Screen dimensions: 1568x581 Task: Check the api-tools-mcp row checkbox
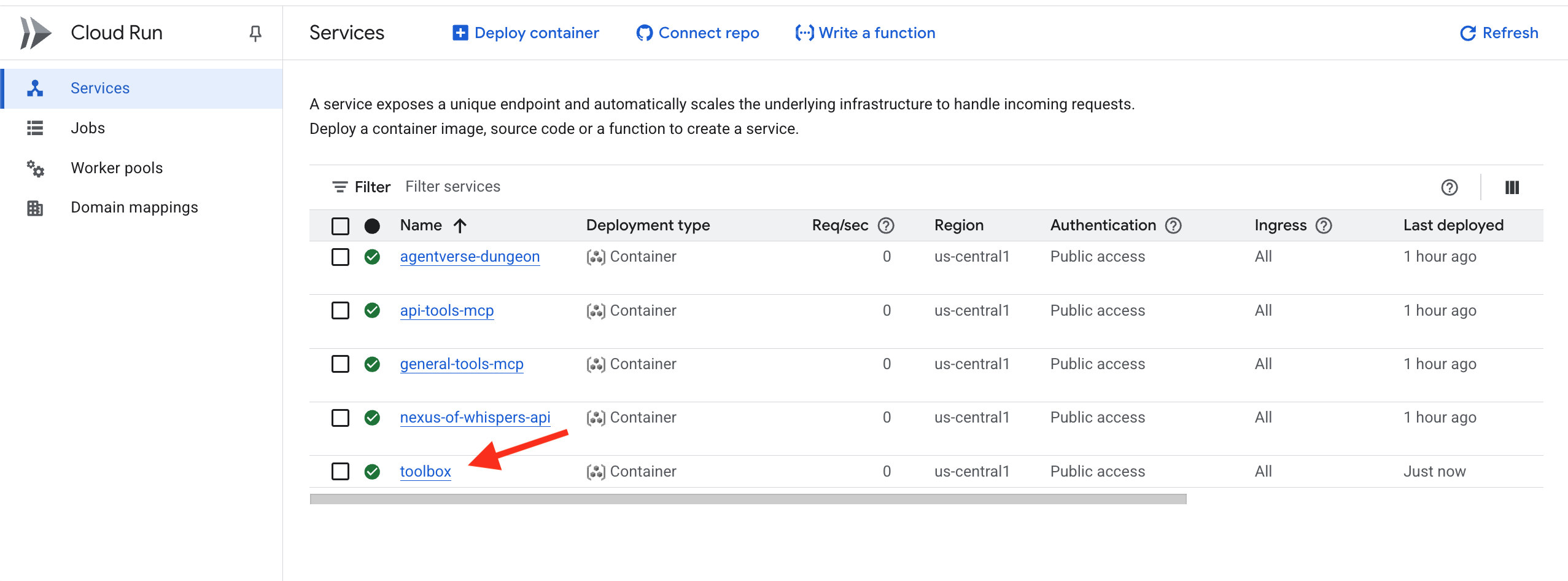point(340,310)
